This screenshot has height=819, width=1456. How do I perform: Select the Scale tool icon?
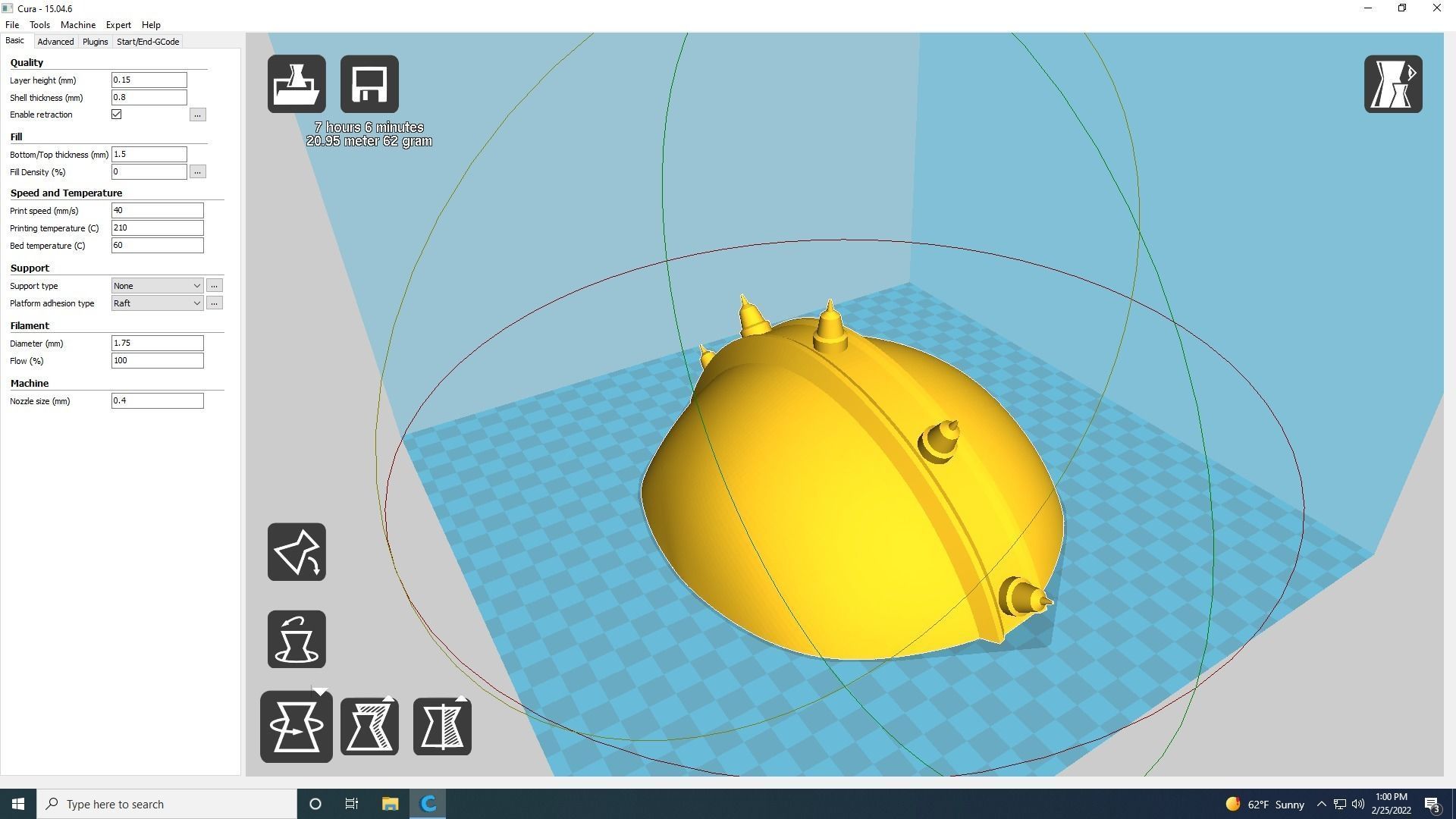pos(369,726)
